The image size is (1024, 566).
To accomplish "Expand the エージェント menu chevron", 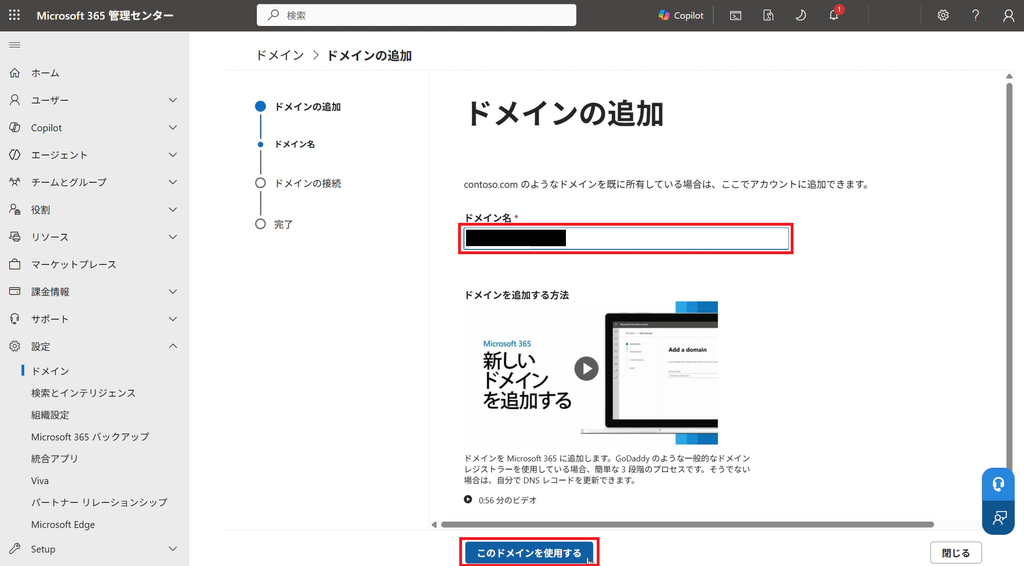I will click(172, 155).
